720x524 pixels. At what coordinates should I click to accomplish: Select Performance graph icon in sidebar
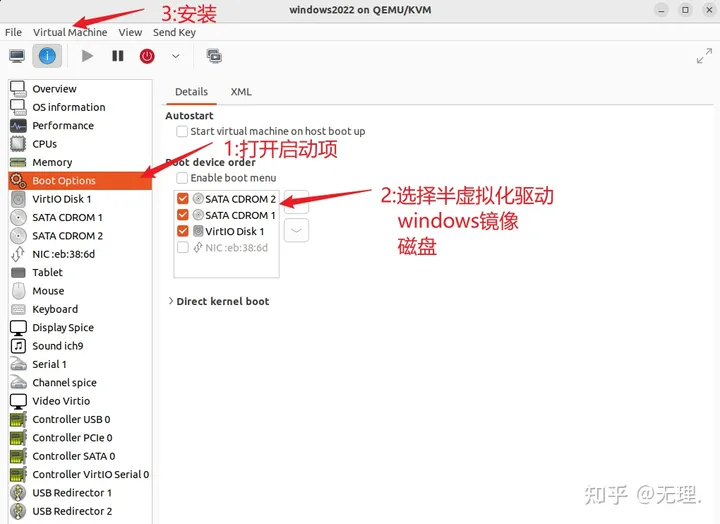point(18,125)
